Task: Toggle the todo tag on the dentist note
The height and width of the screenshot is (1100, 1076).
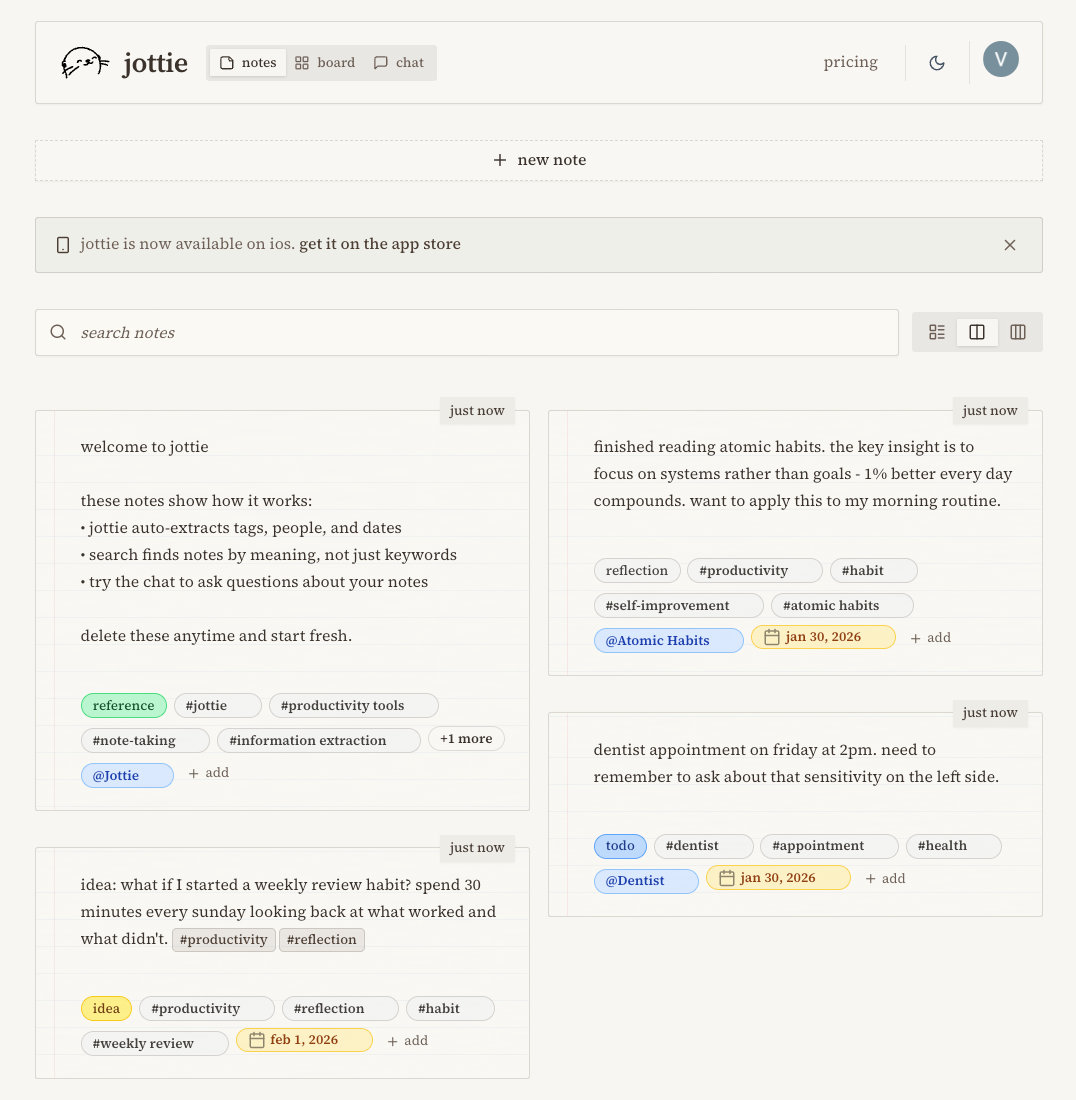Action: tap(620, 846)
